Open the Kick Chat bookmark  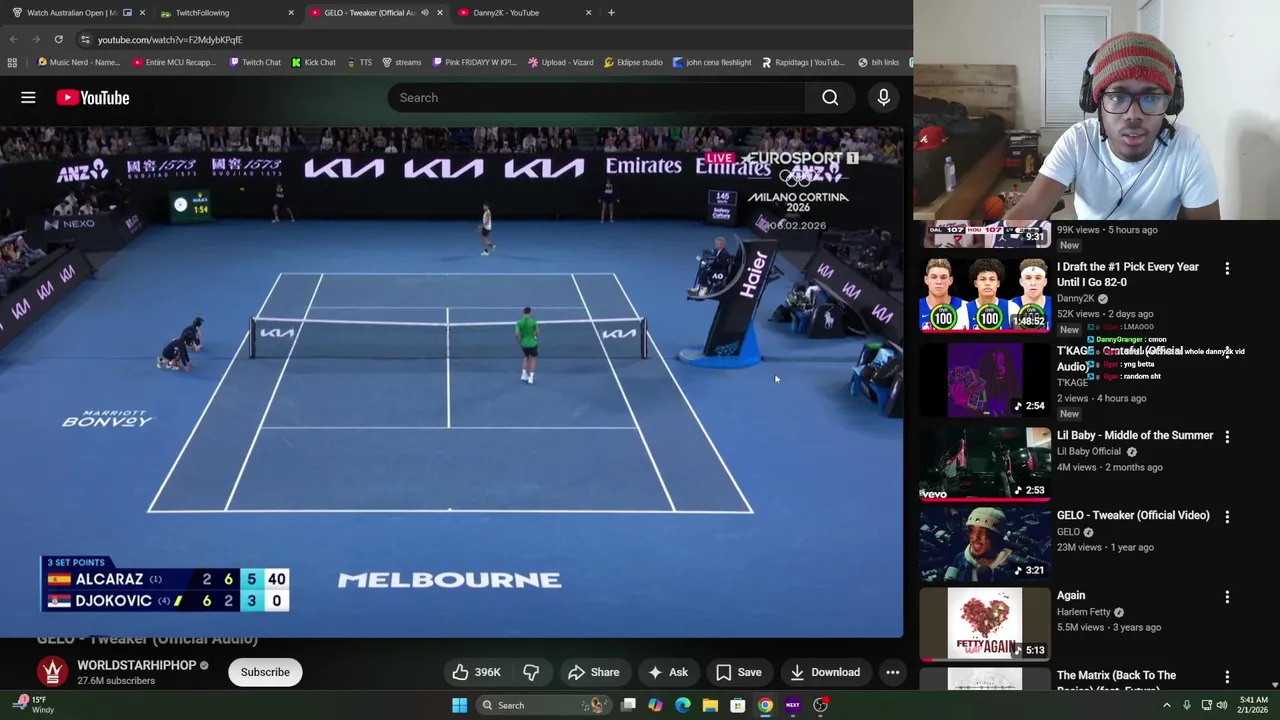pos(313,62)
